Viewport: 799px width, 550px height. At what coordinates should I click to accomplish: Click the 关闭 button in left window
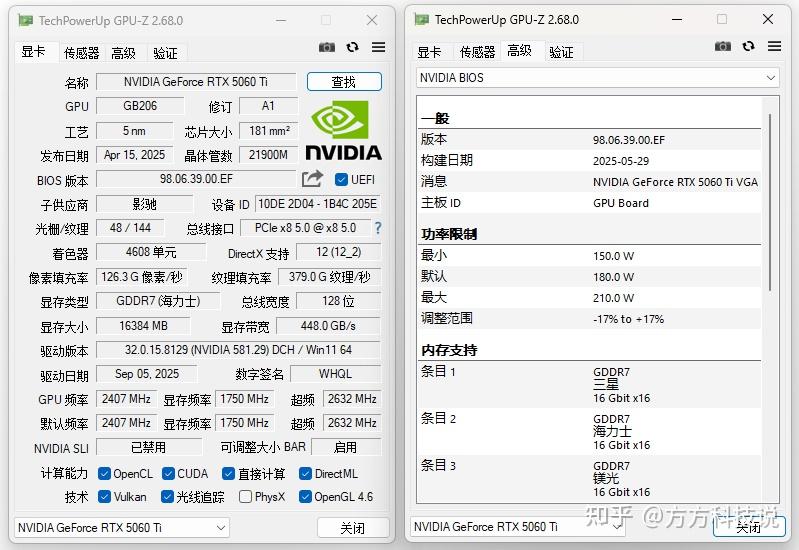click(353, 528)
